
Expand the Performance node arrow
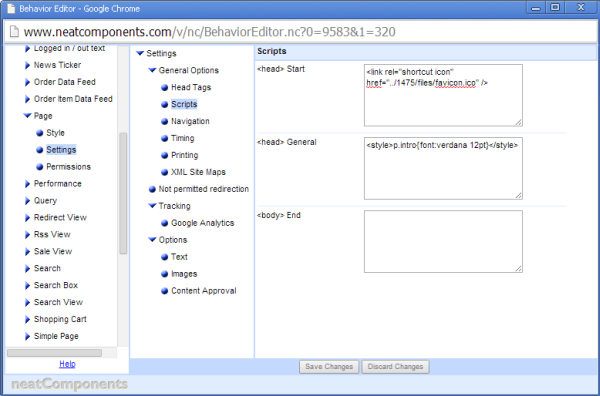[27, 184]
